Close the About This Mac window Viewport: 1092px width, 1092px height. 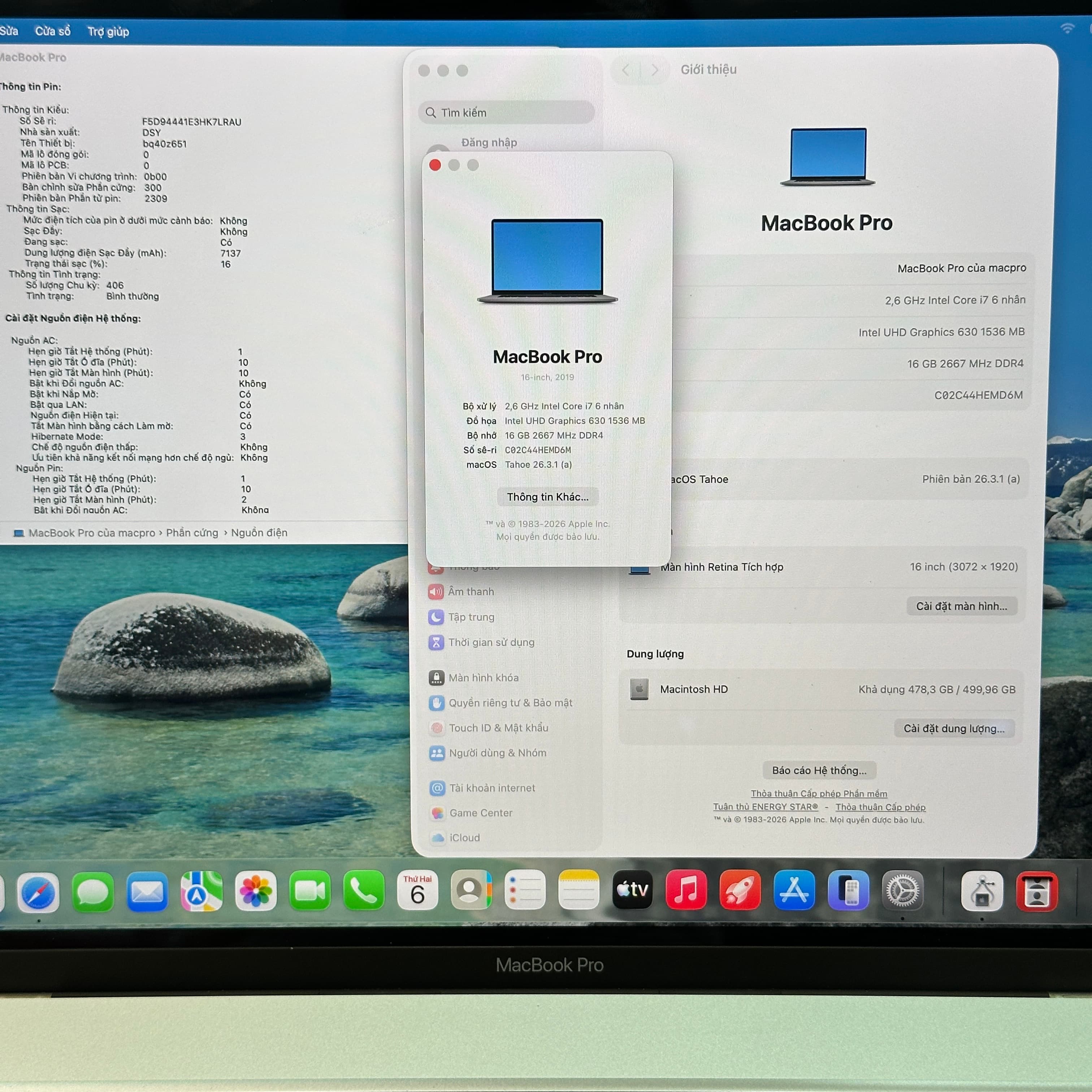click(435, 165)
